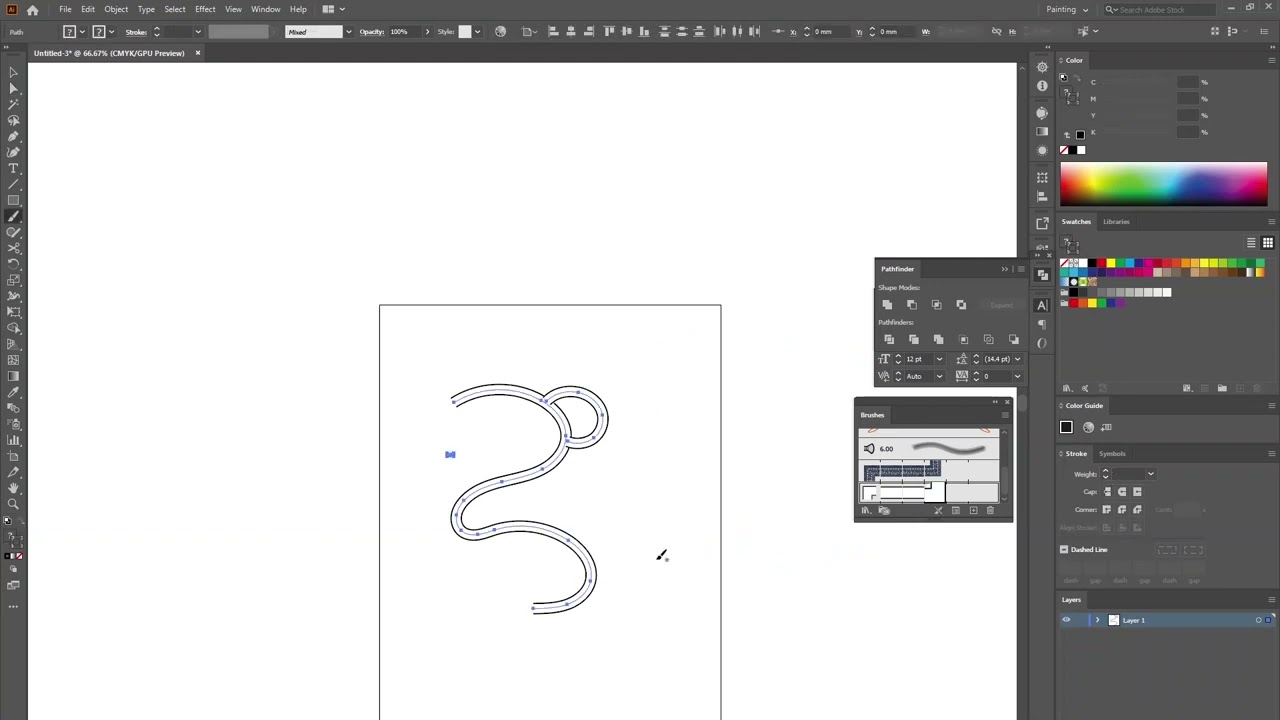
Task: Choose the Miter Join corner option
Action: 1106,510
